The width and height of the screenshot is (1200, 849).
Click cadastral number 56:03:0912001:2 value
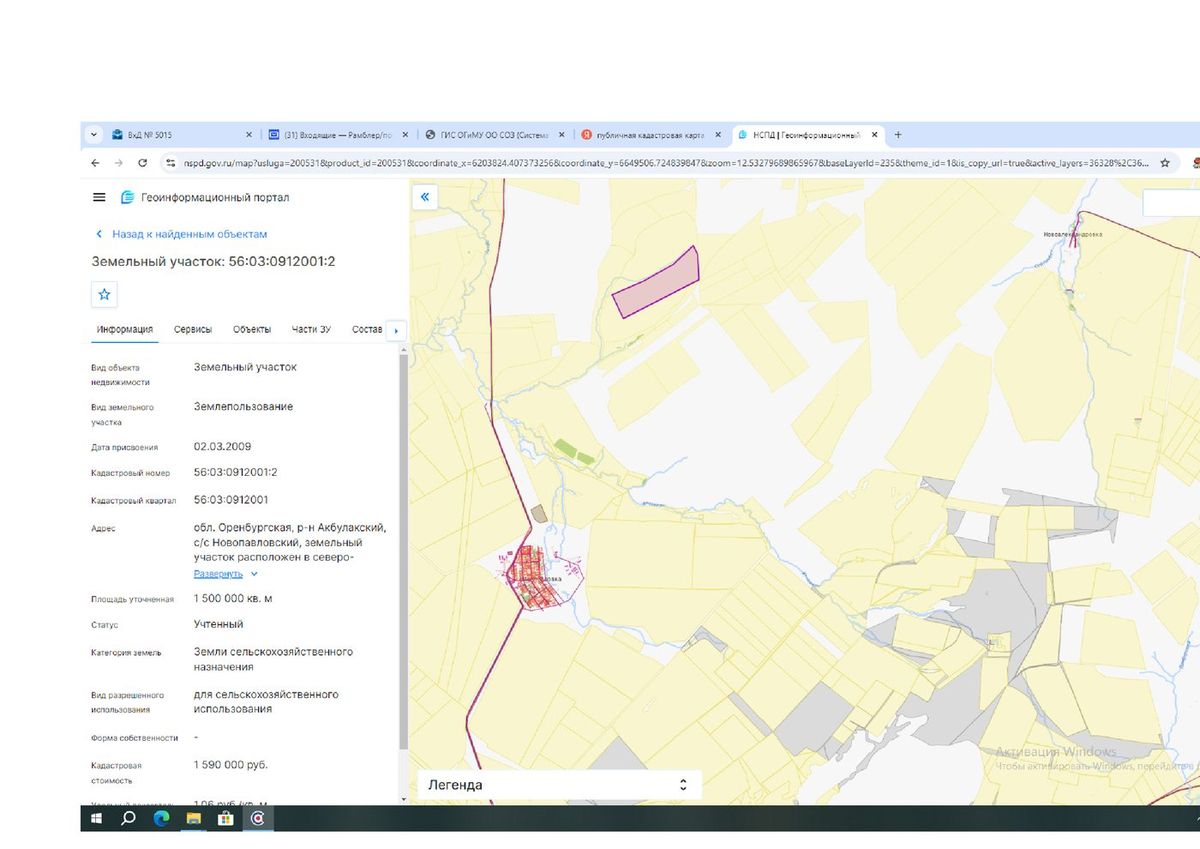coord(236,472)
